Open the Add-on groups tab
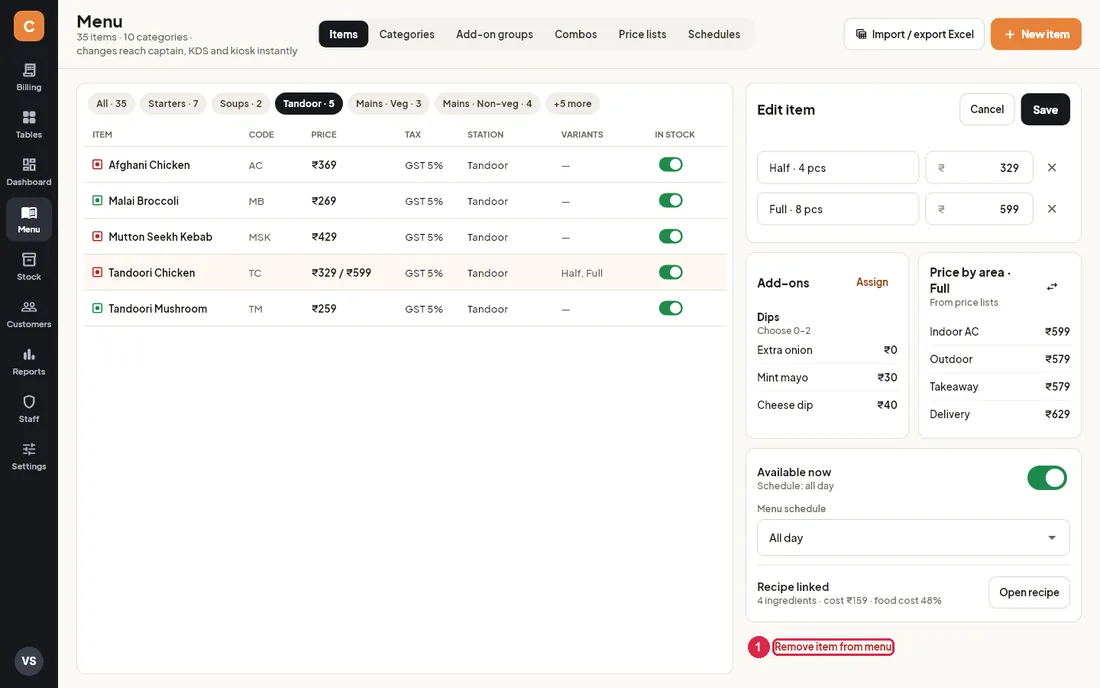This screenshot has height=688, width=1100. click(495, 34)
